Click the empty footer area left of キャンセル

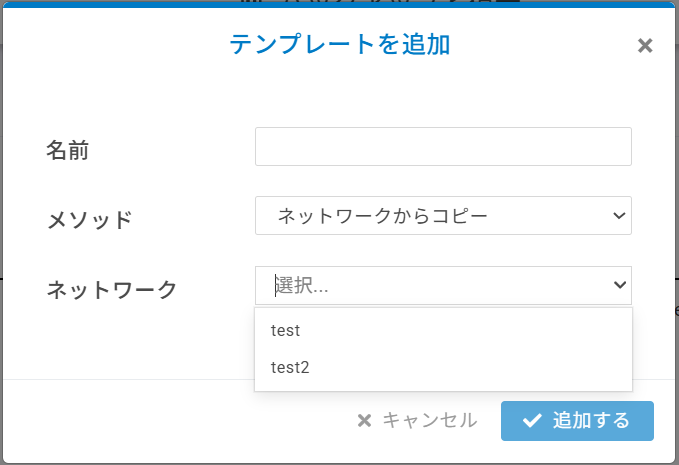pyautogui.click(x=170, y=421)
